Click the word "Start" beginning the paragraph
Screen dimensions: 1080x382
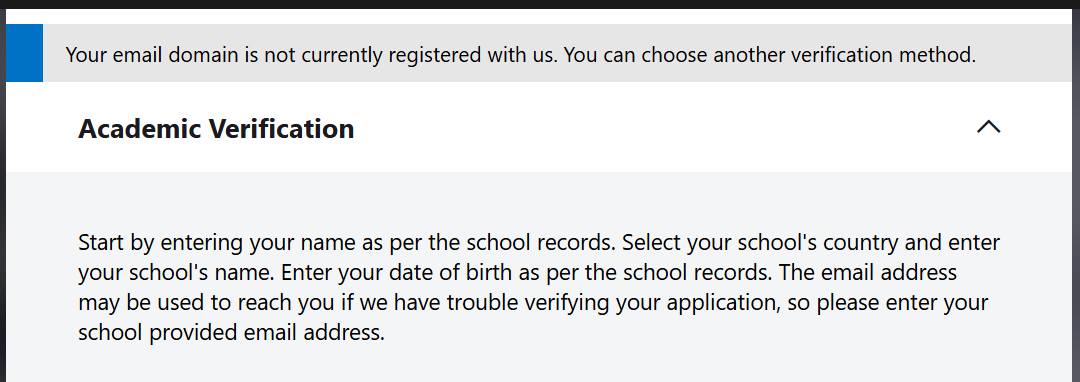tap(102, 243)
